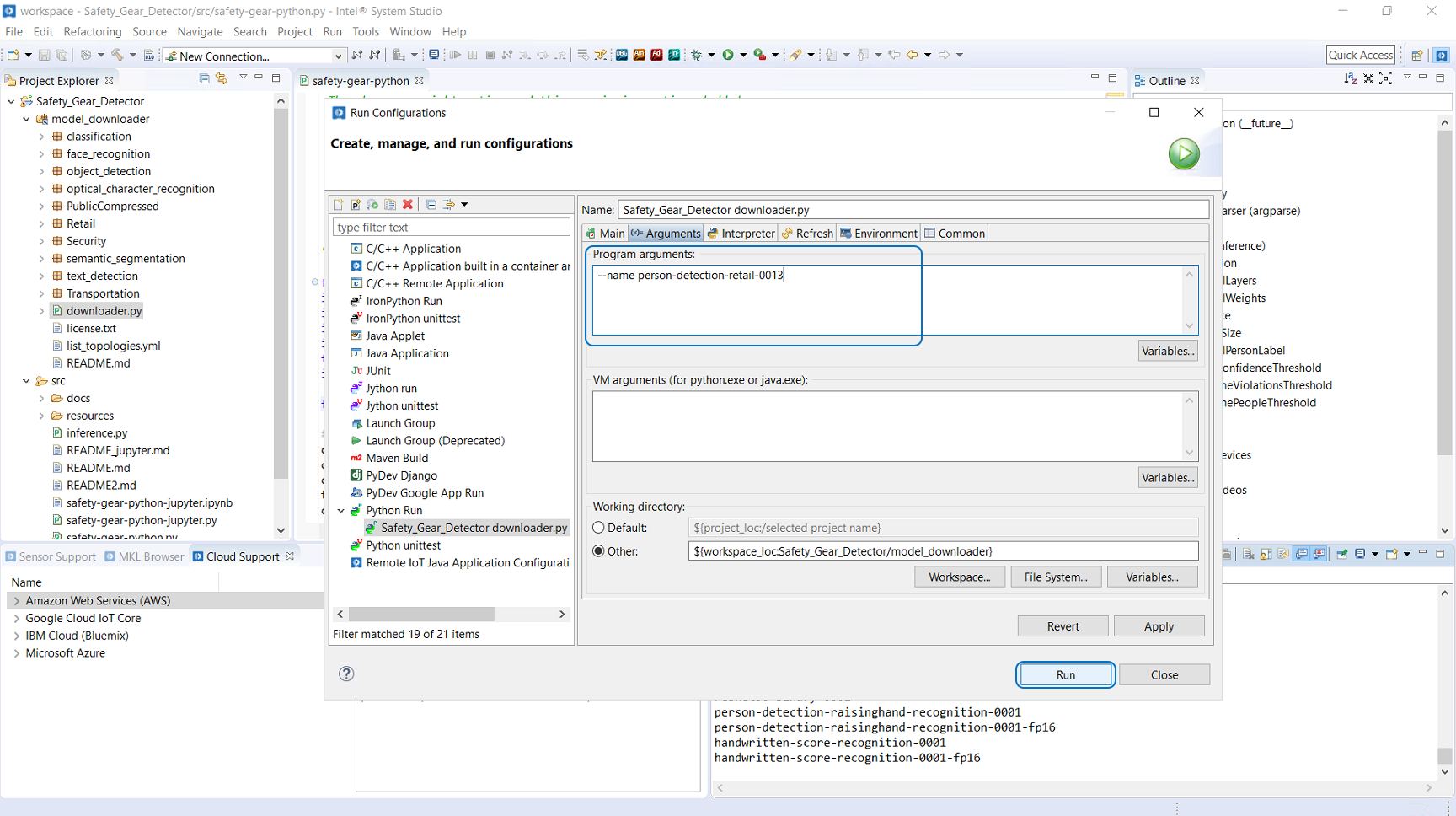This screenshot has width=1456, height=816.
Task: Click the Other working directory path field
Action: (x=943, y=551)
